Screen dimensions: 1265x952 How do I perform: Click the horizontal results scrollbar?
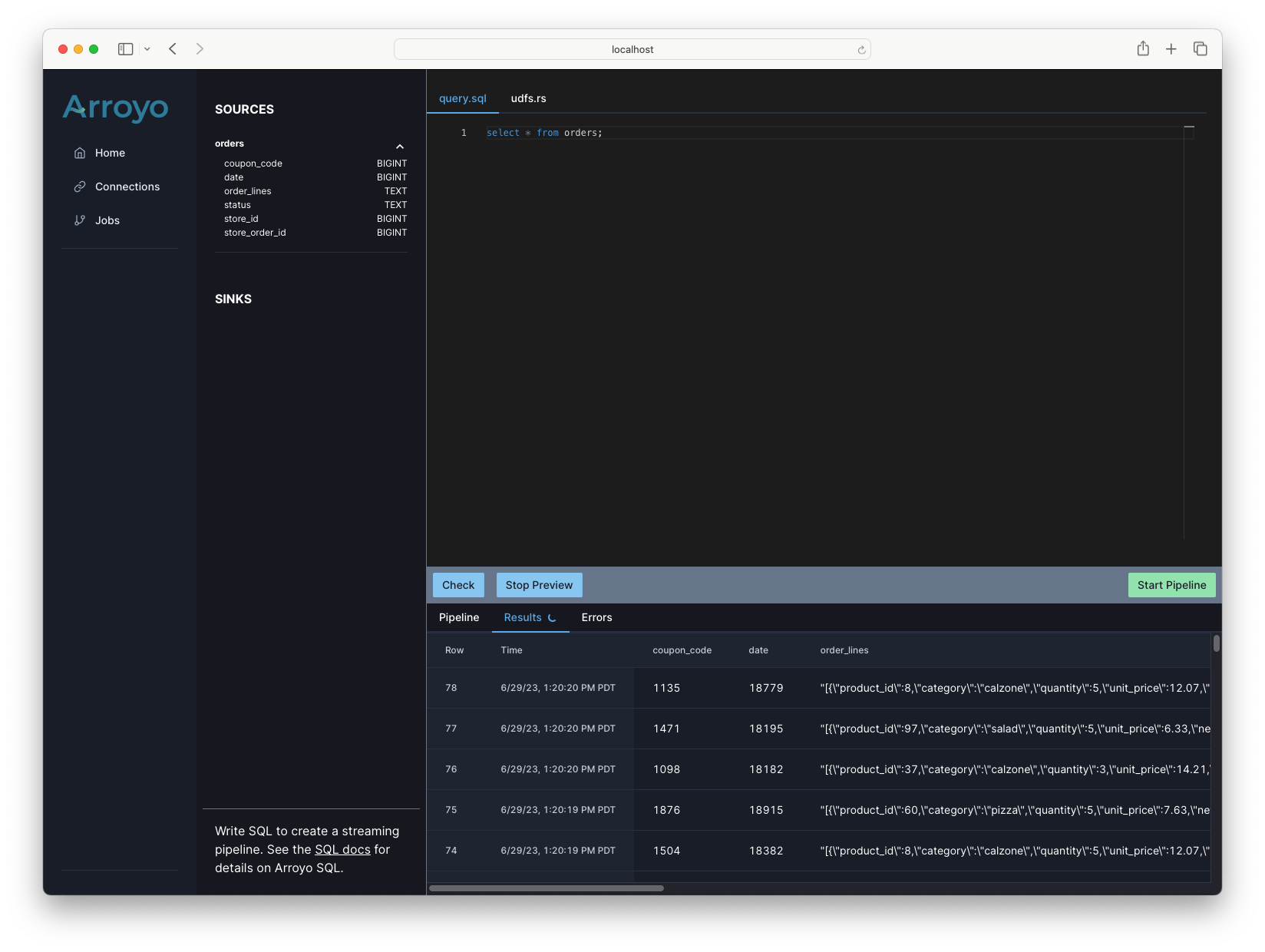[547, 888]
